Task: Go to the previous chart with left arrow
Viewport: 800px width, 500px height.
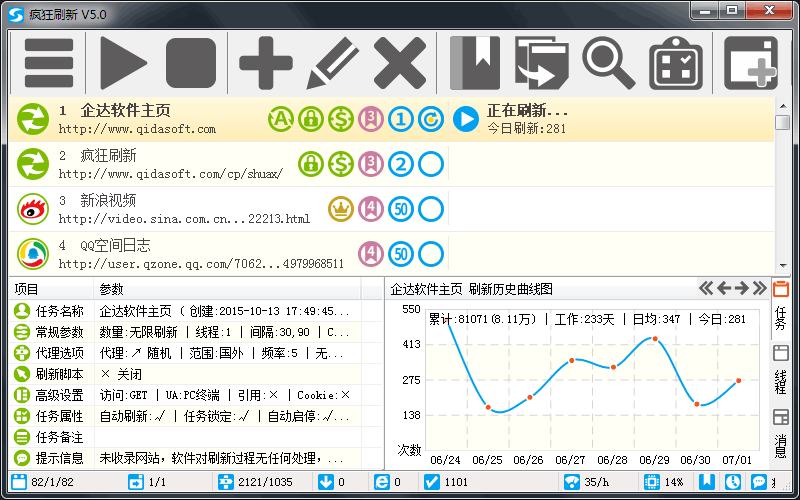Action: (x=724, y=288)
